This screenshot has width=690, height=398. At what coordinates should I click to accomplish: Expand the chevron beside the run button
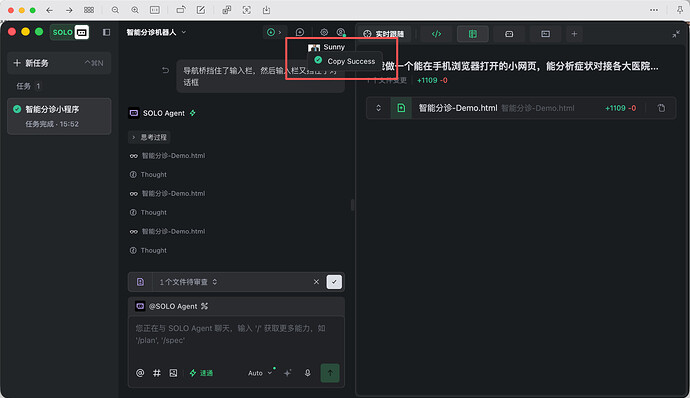point(280,32)
